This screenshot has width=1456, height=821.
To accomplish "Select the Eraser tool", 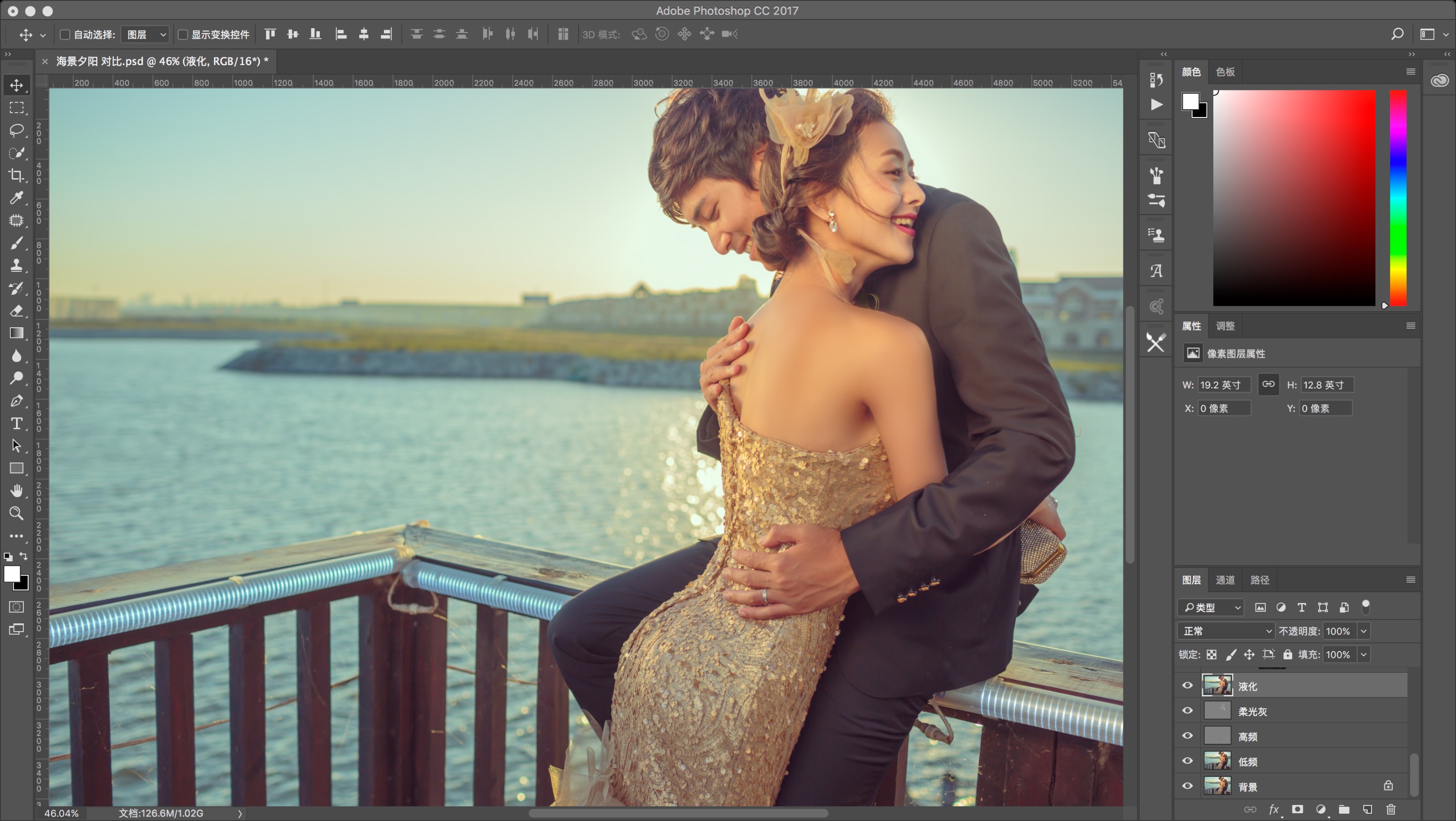I will [17, 310].
